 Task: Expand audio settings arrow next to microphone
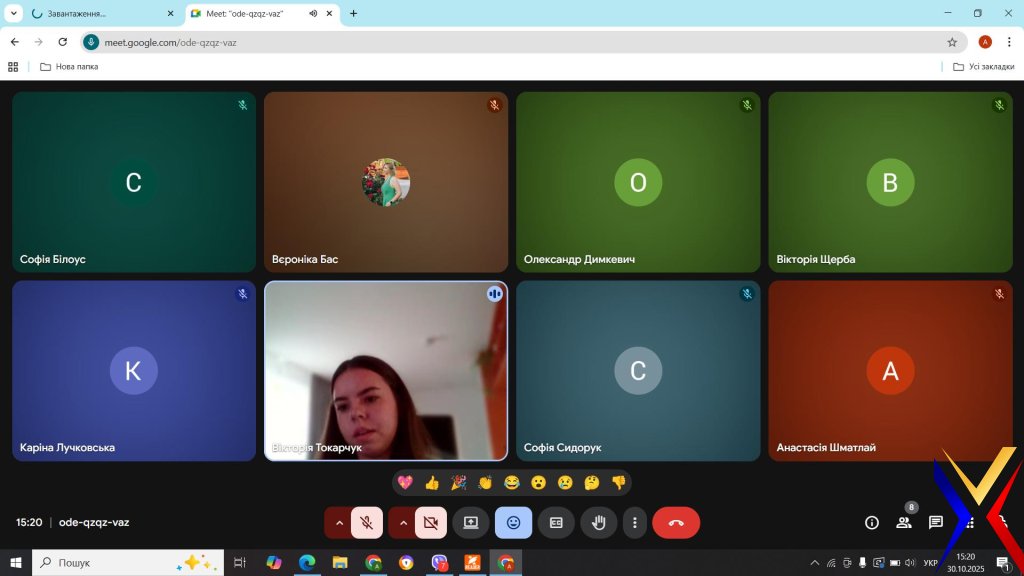pos(339,522)
